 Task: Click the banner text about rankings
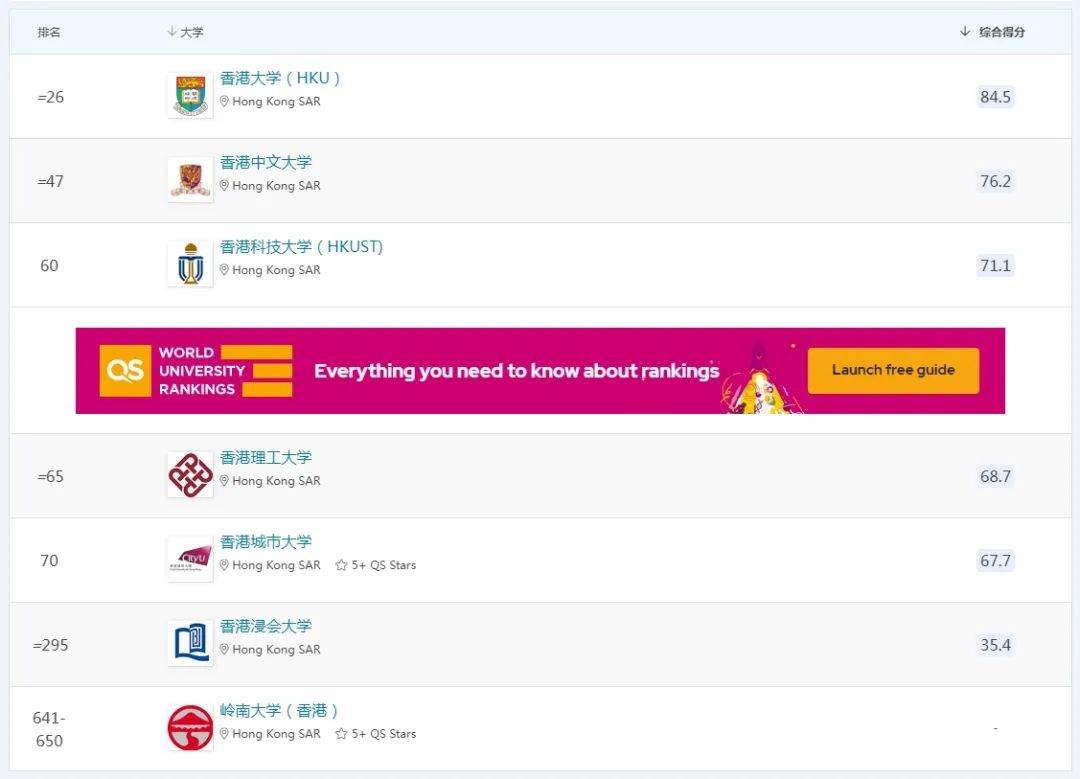517,371
